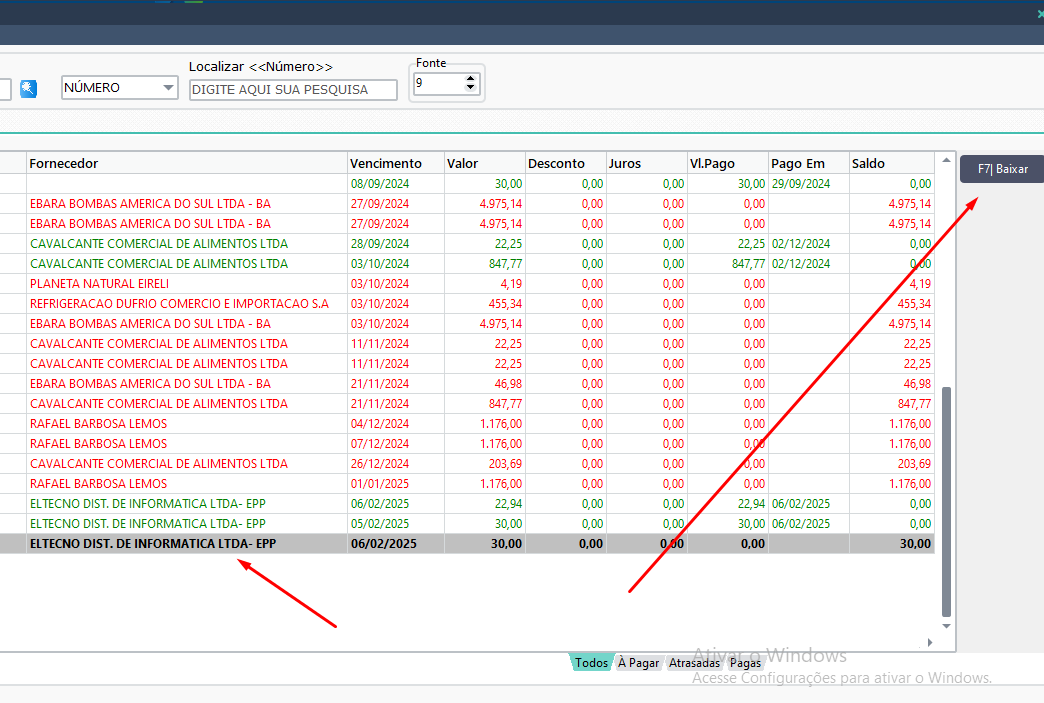Increase the Fonte size with up arrow
This screenshot has width=1044, height=703.
471,79
